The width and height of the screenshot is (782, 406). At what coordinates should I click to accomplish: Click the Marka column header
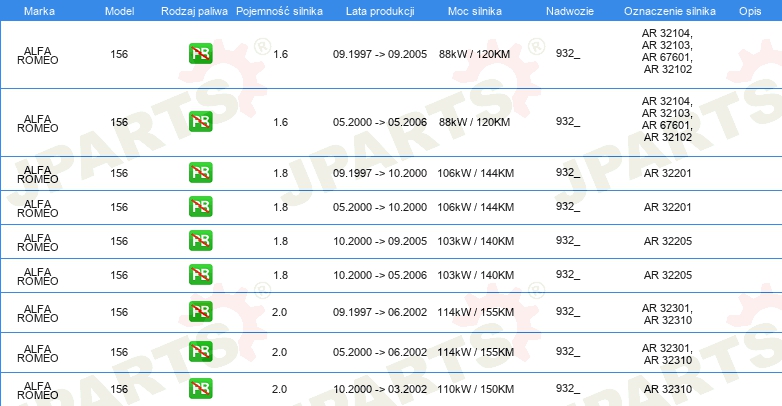[39, 11]
